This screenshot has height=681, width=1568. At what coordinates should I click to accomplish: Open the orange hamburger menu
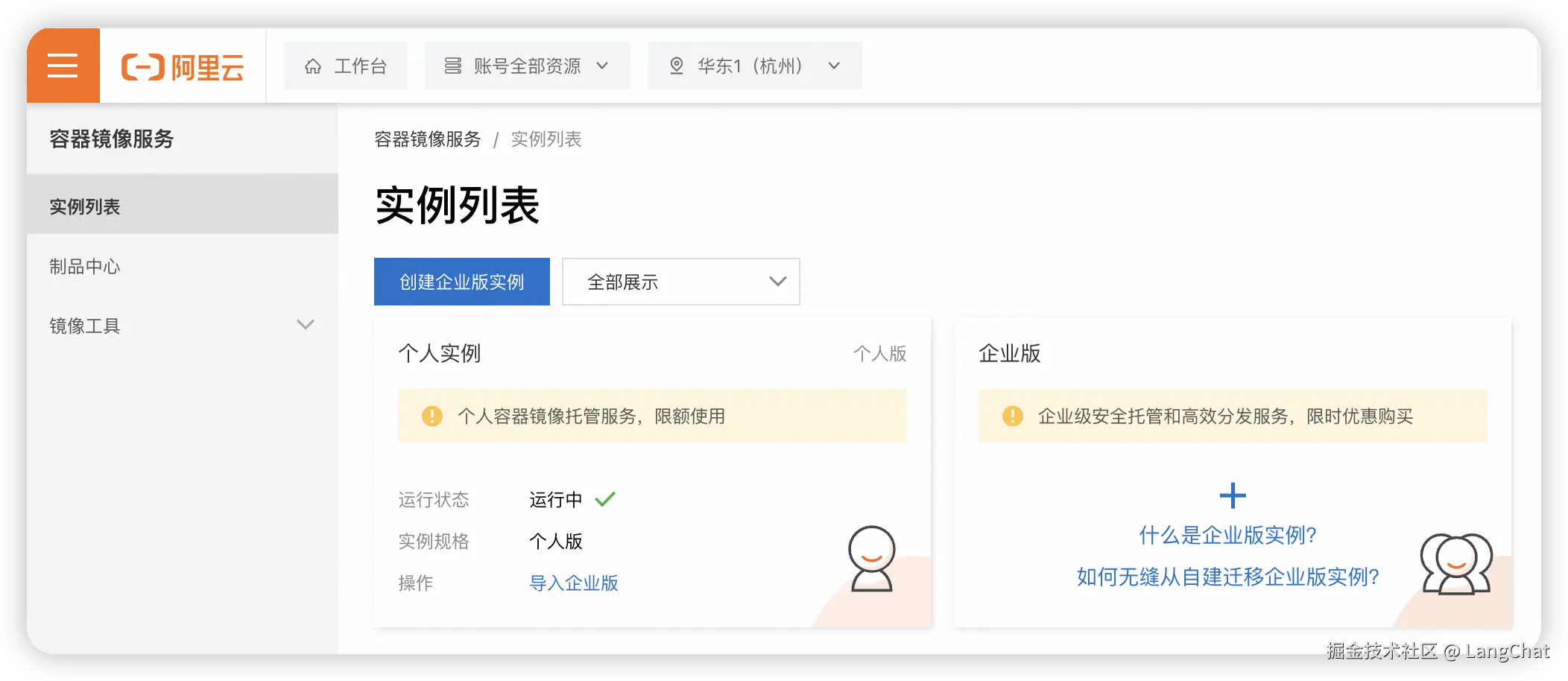coord(63,66)
